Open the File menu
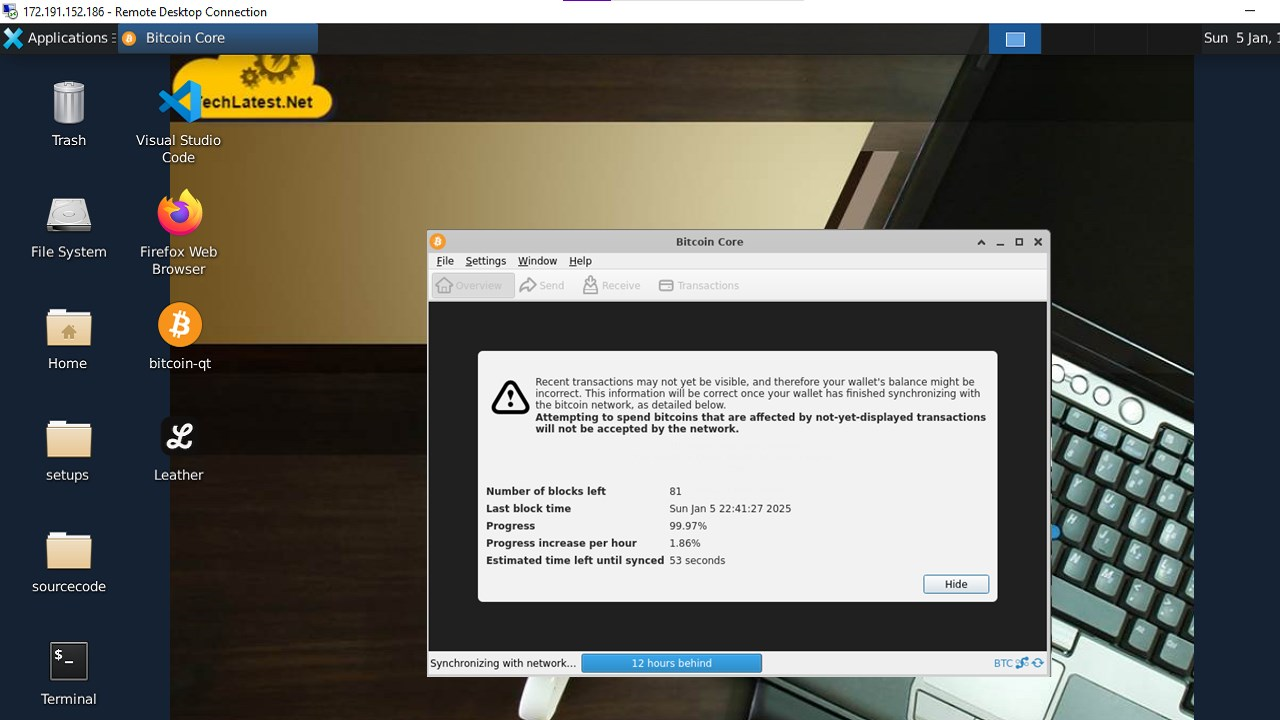Viewport: 1280px width, 720px height. point(445,261)
